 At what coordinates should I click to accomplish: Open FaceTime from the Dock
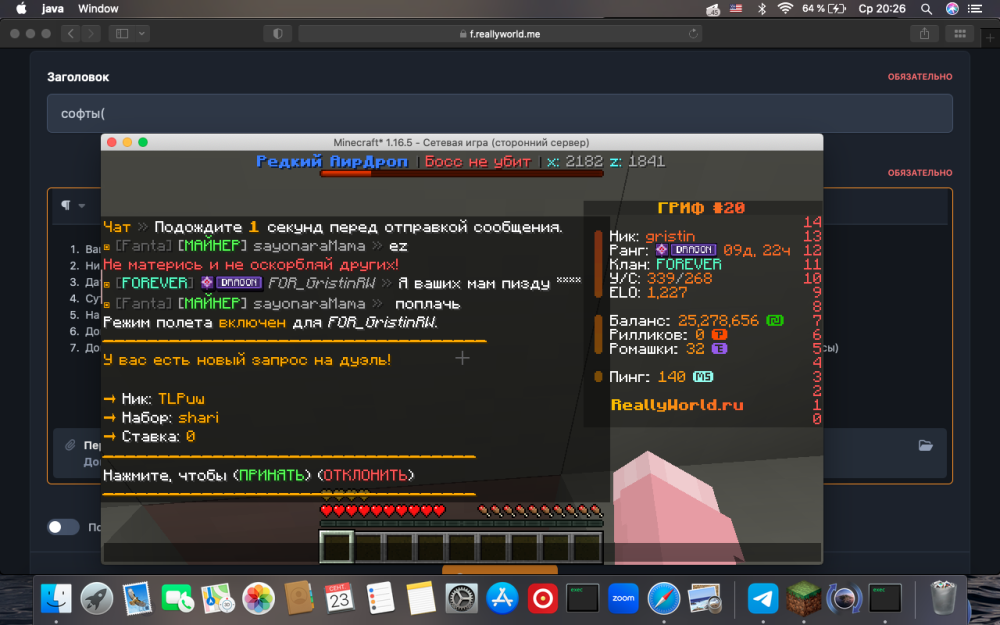(x=177, y=599)
